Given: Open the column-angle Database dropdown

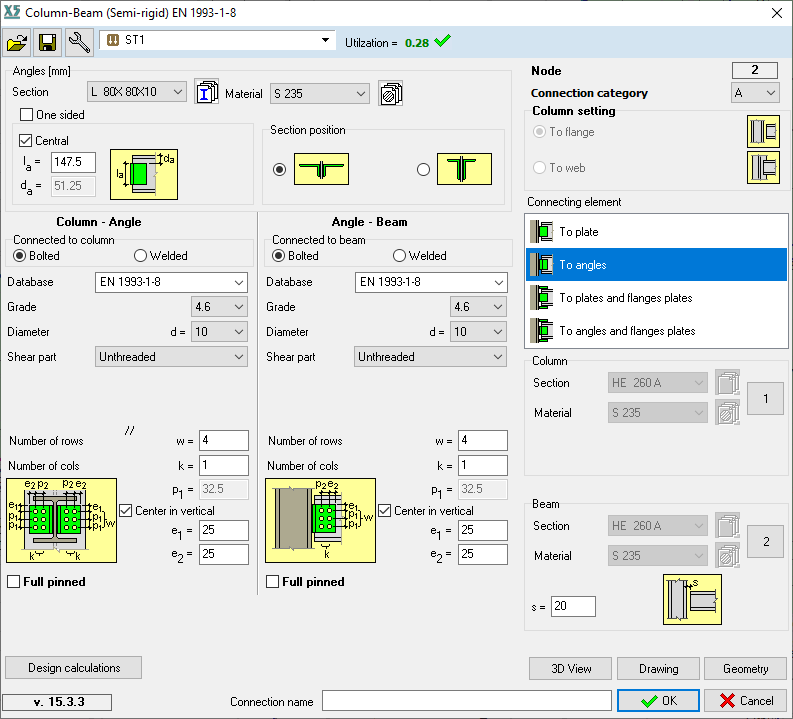Looking at the screenshot, I should (x=171, y=282).
